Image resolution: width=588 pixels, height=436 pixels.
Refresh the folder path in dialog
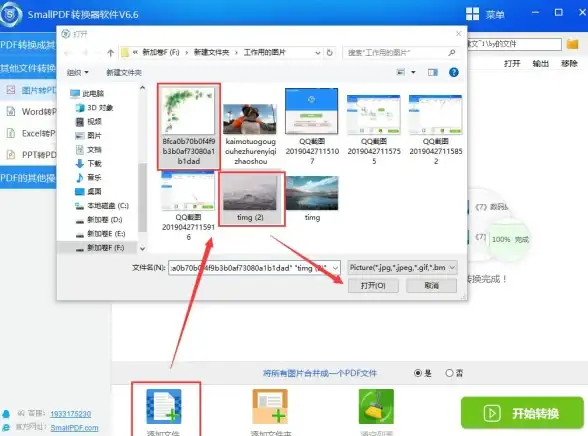[330, 53]
